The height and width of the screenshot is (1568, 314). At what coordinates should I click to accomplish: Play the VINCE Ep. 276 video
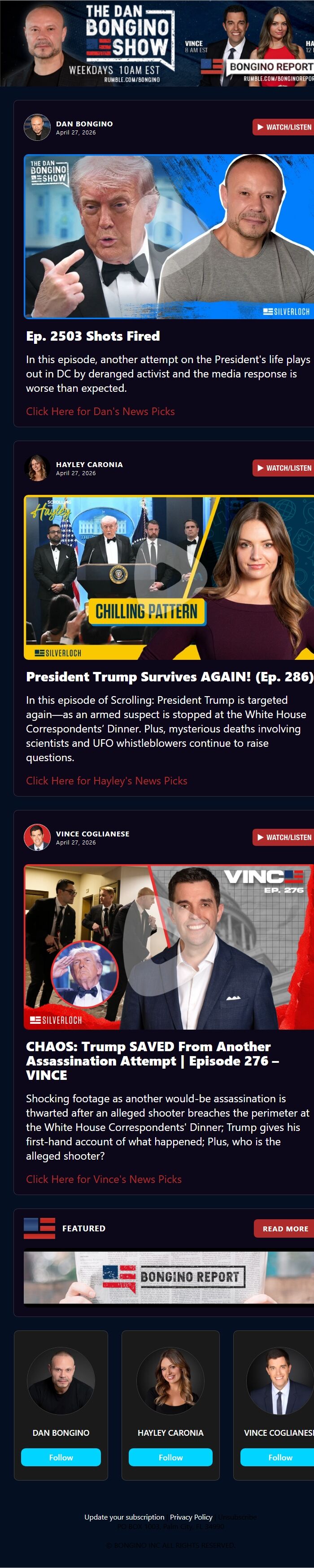point(169,947)
